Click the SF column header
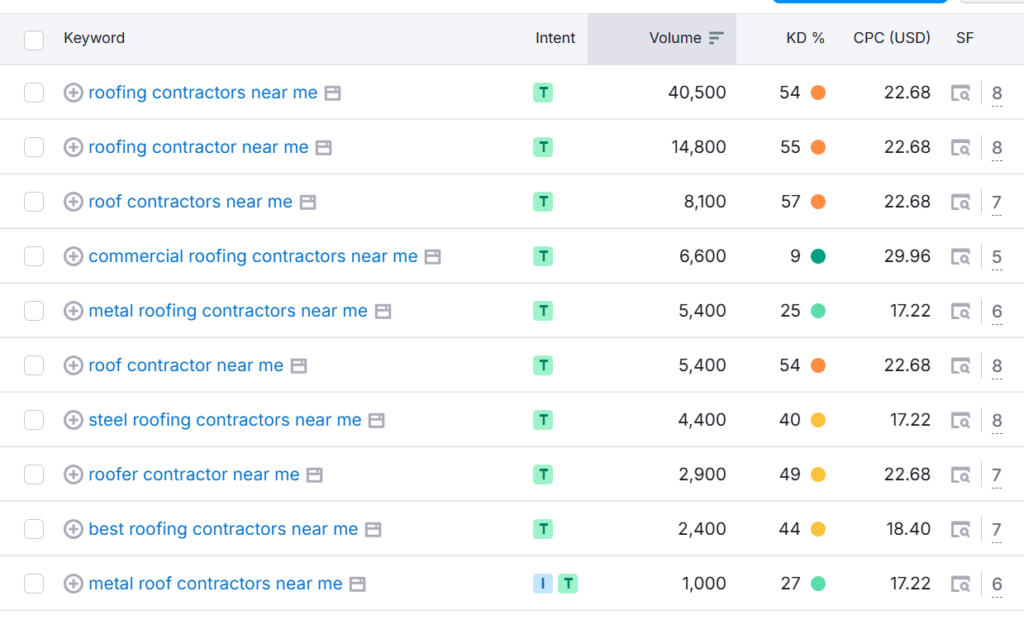This screenshot has height=620, width=1024. tap(965, 39)
